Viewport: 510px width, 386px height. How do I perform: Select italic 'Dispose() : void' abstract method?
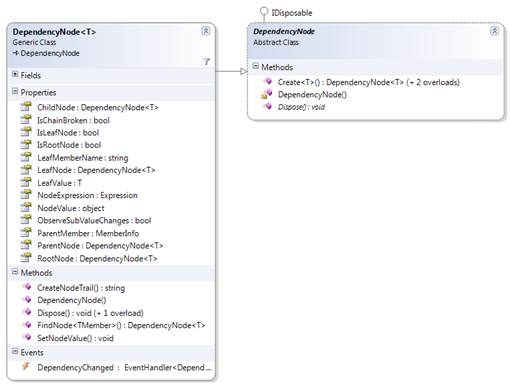click(301, 107)
